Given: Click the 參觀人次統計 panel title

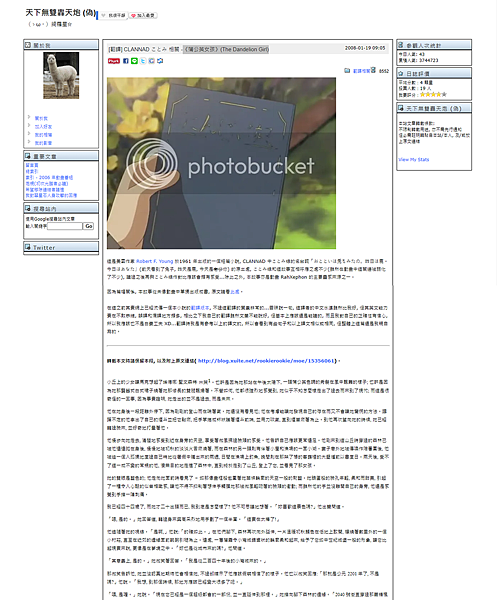Looking at the screenshot, I should [x=424, y=45].
